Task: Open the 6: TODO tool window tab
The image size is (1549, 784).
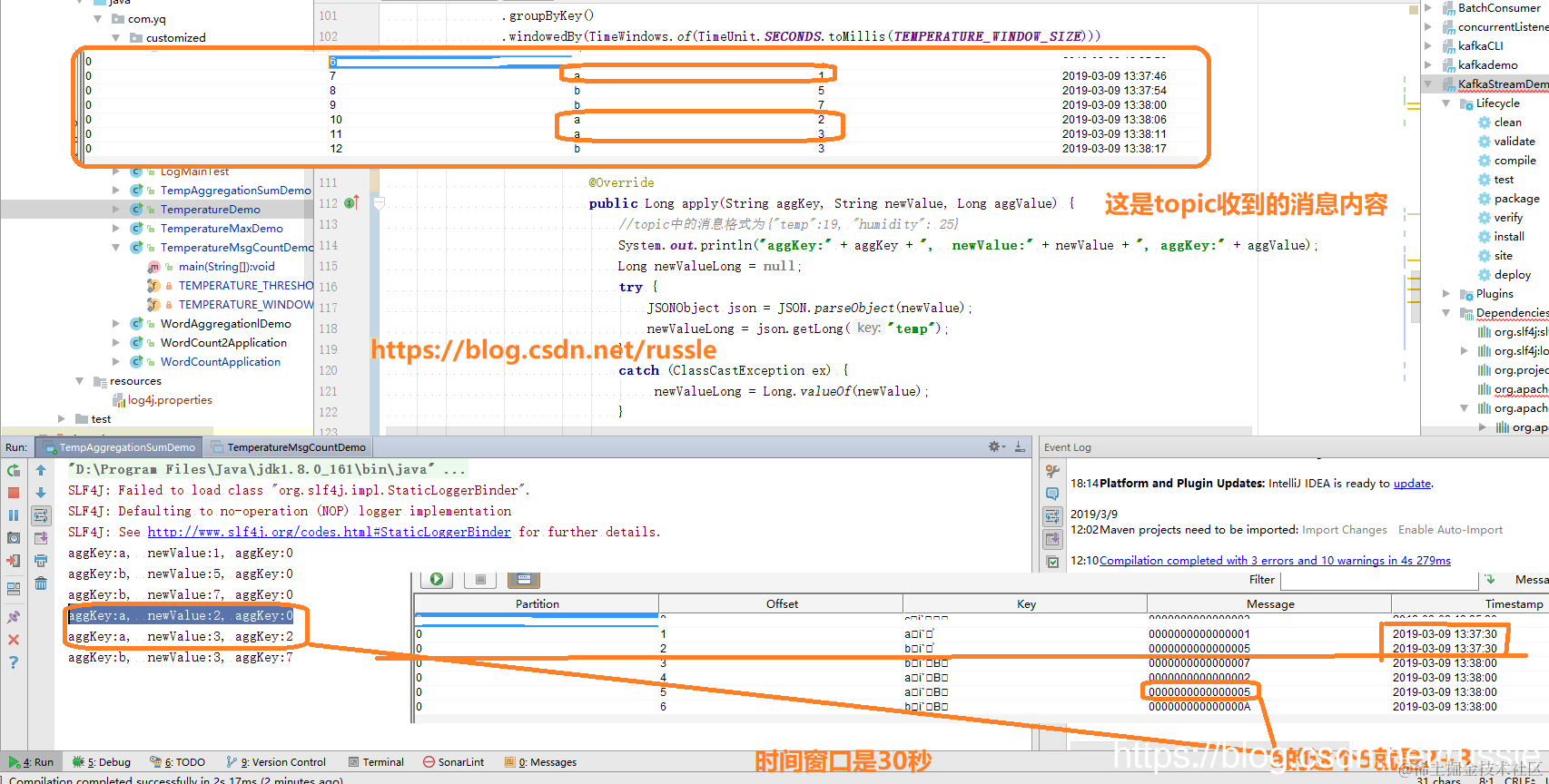Action: (x=178, y=762)
